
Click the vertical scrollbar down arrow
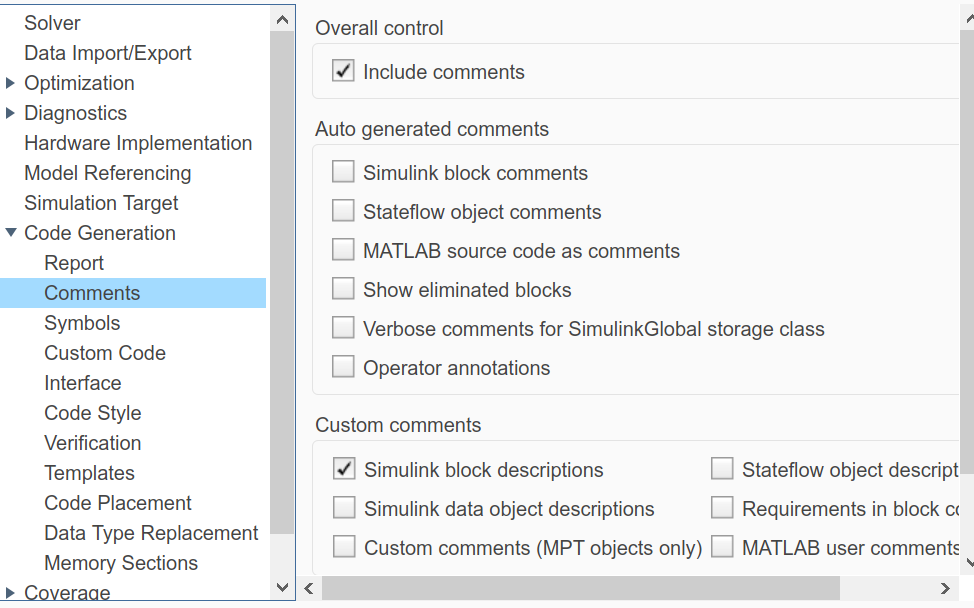coord(282,587)
